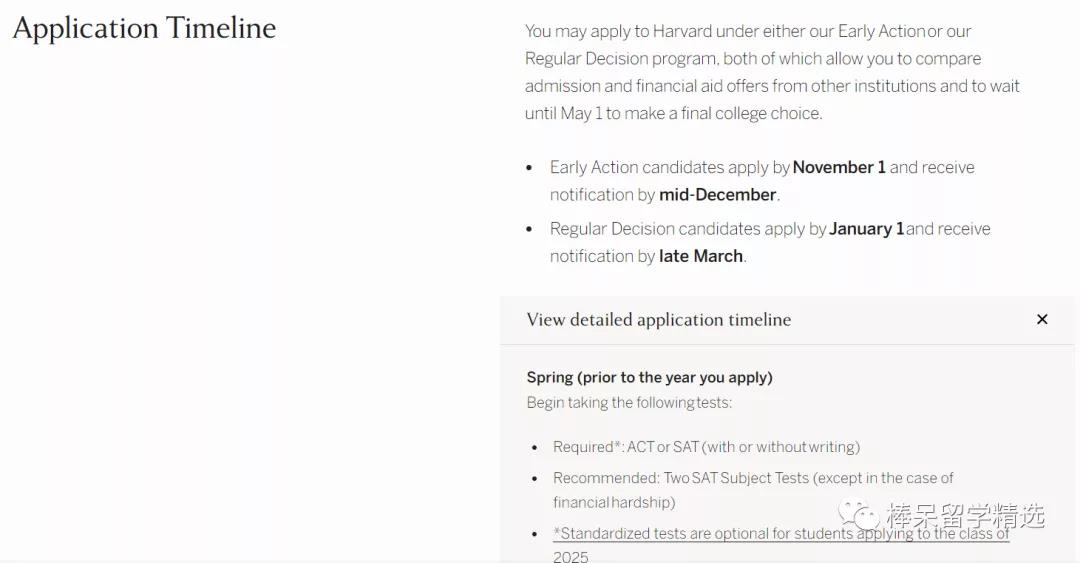This screenshot has height=563, width=1080.
Task: Click 'until May 1 to make a final college choice'
Action: click(x=674, y=114)
